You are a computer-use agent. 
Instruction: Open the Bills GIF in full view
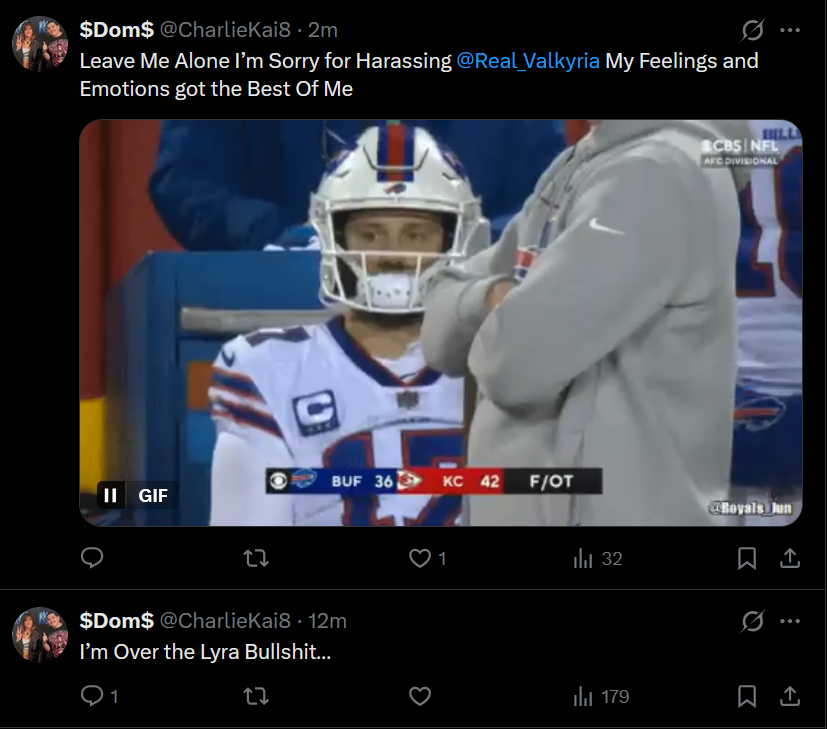440,320
